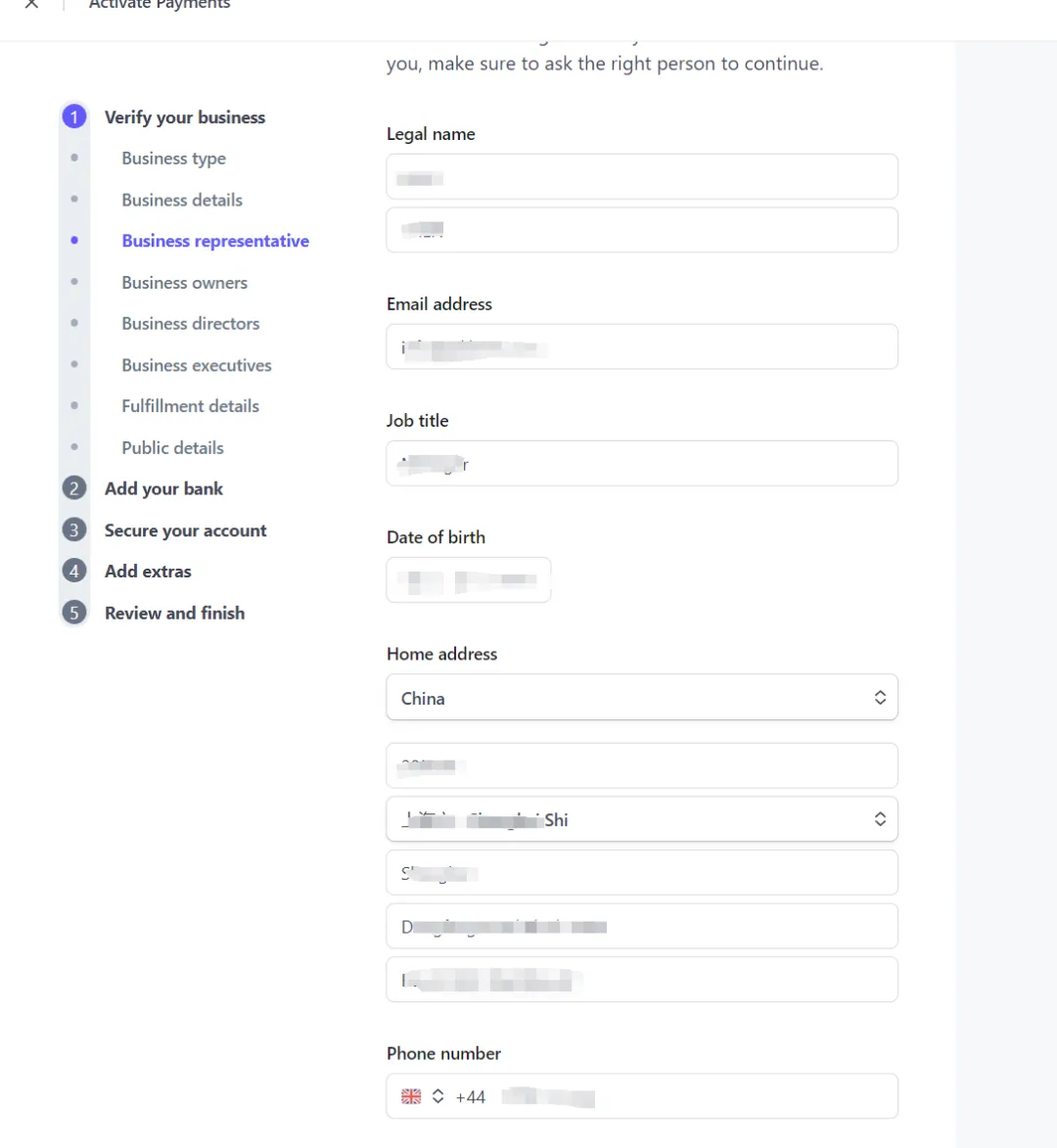Open Fulfillment details section

[190, 406]
